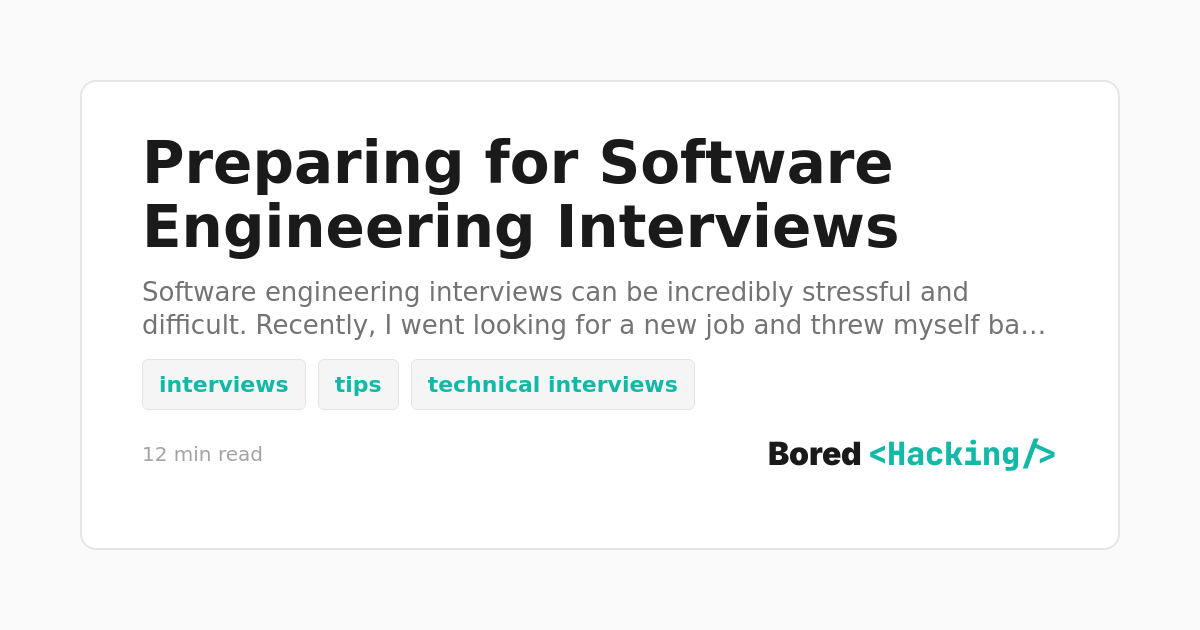Select the "tips" tag chip
Image resolution: width=1200 pixels, height=630 pixels.
(x=358, y=385)
